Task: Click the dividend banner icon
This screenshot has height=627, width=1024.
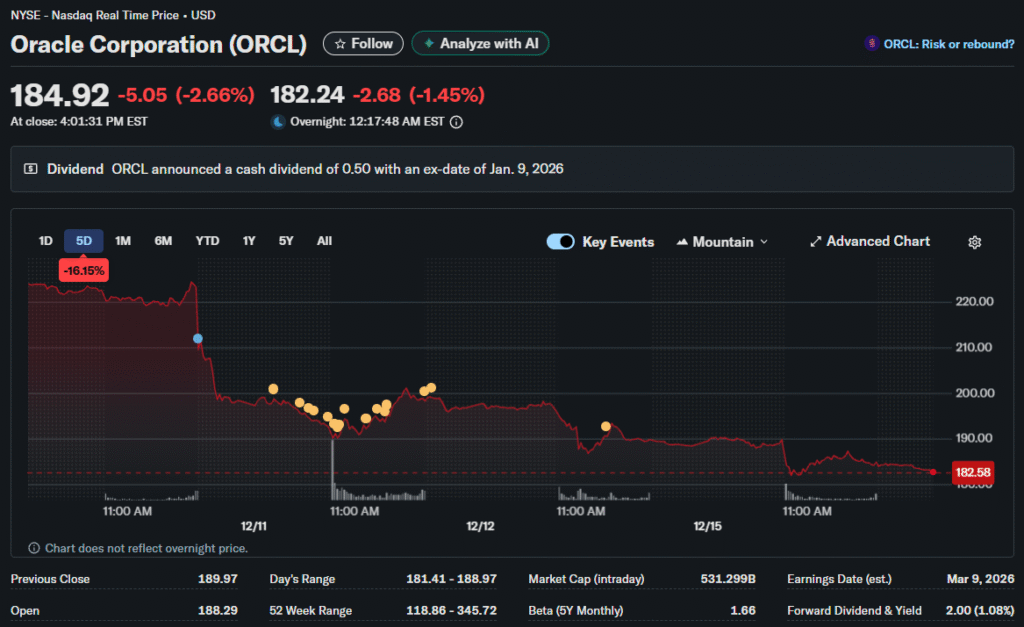Action: [x=31, y=169]
